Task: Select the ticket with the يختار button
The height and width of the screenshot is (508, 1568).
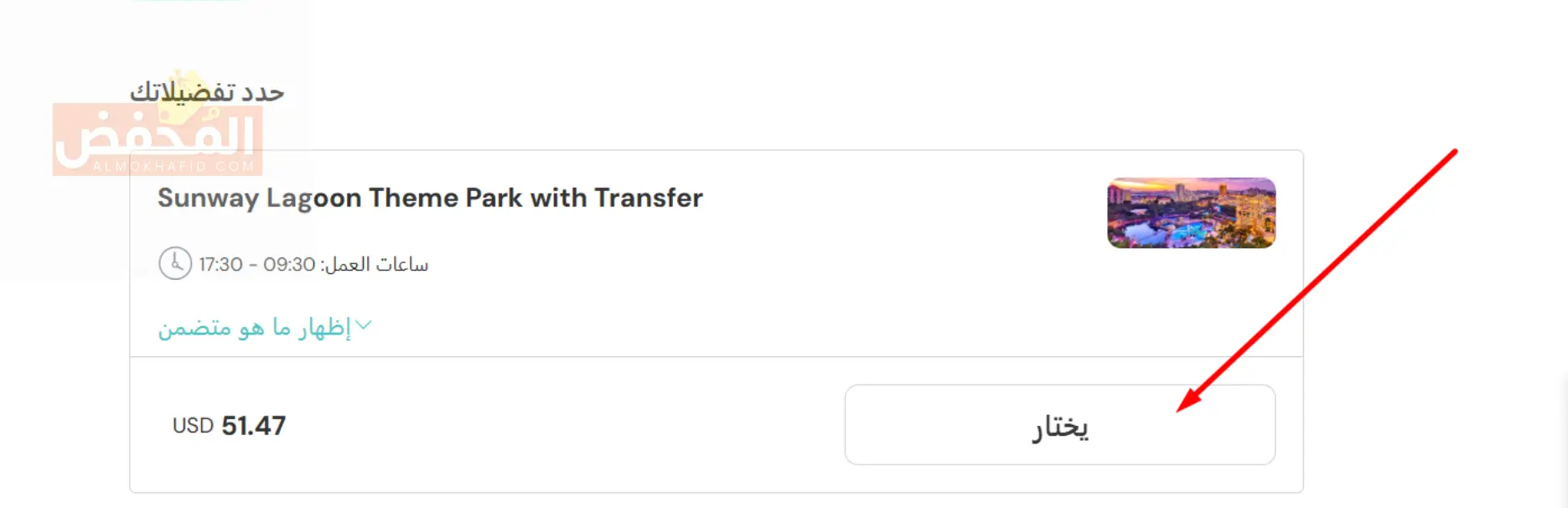Action: (x=1060, y=425)
